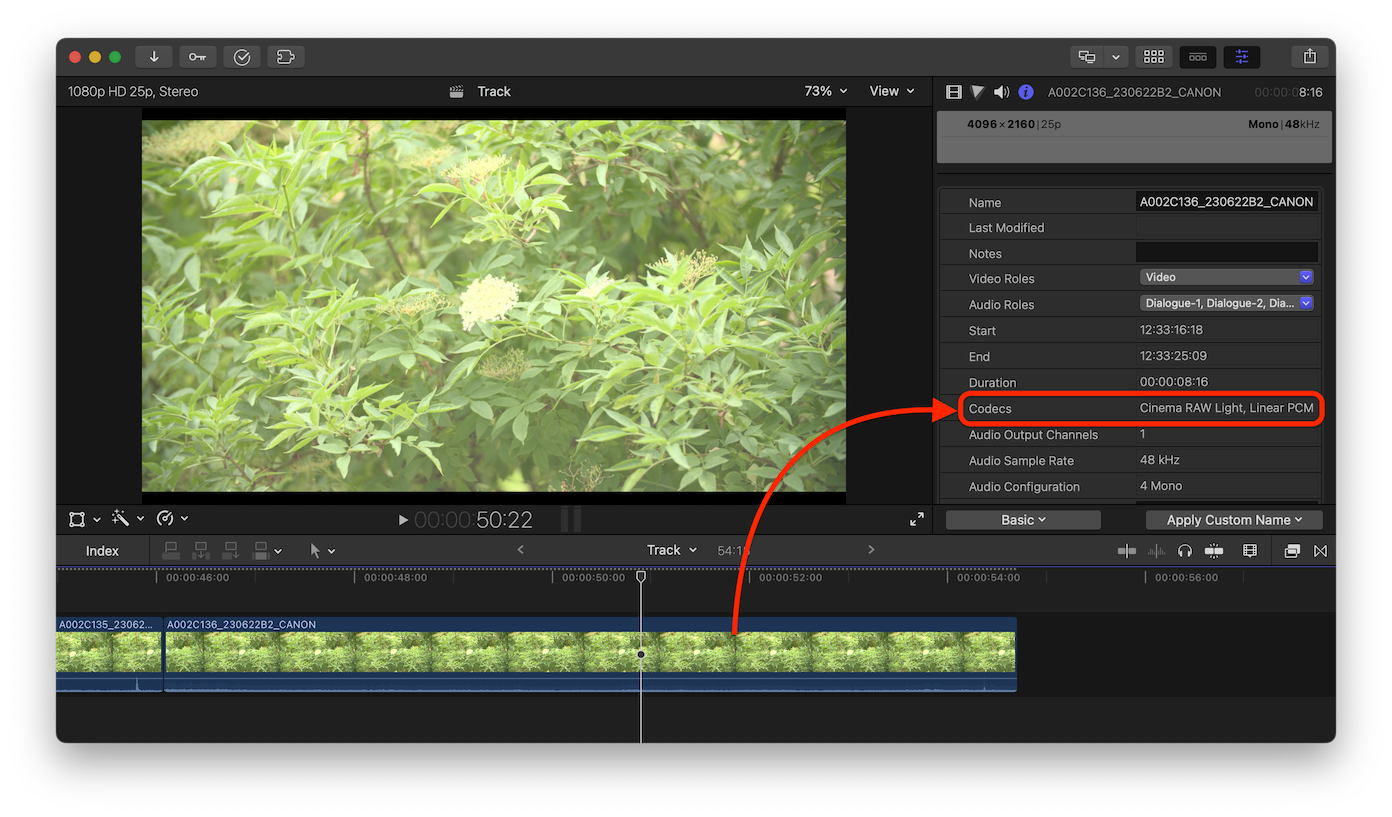Overwrite with selected clip icon

(x=261, y=551)
